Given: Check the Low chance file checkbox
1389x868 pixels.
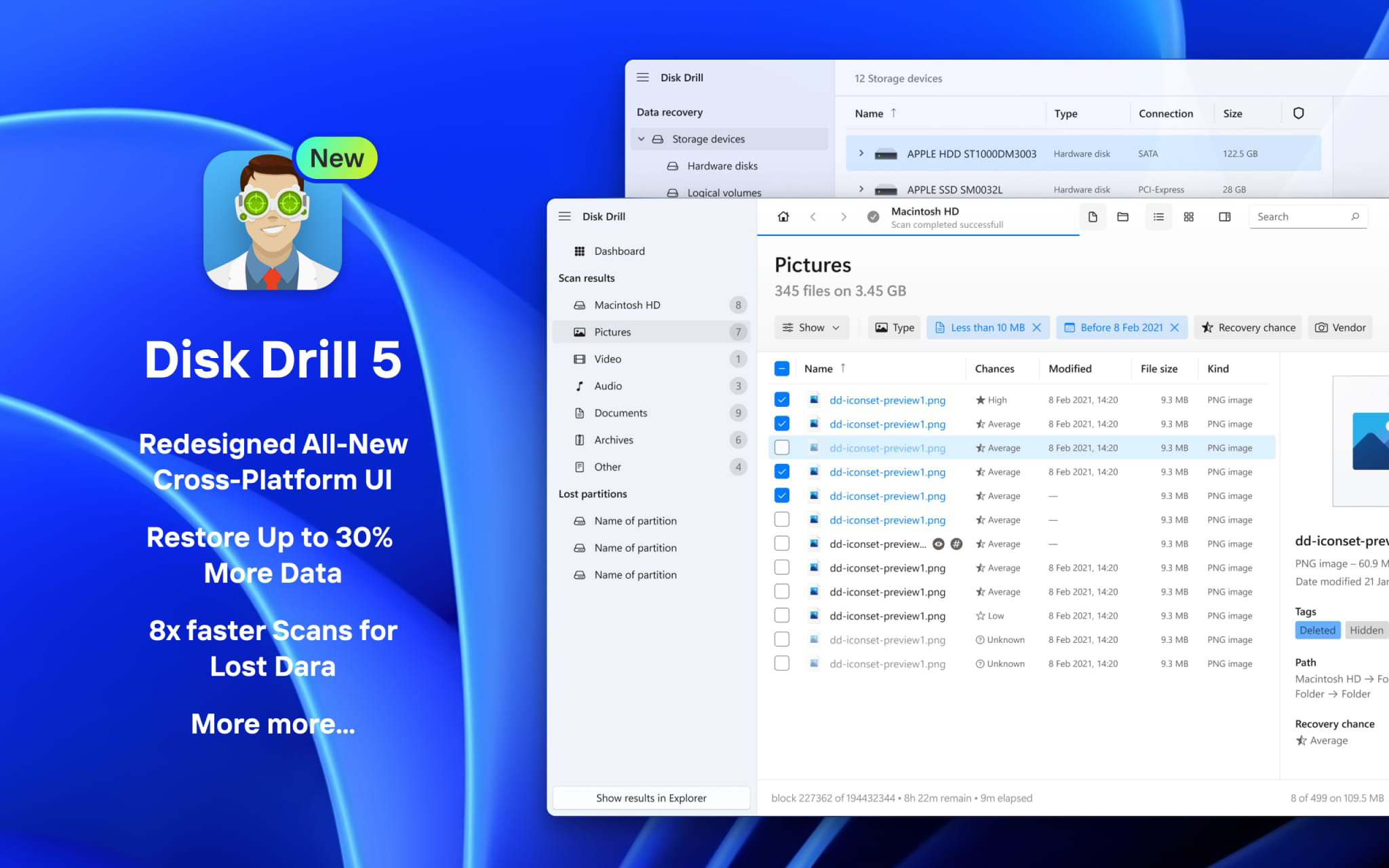Looking at the screenshot, I should 781,615.
